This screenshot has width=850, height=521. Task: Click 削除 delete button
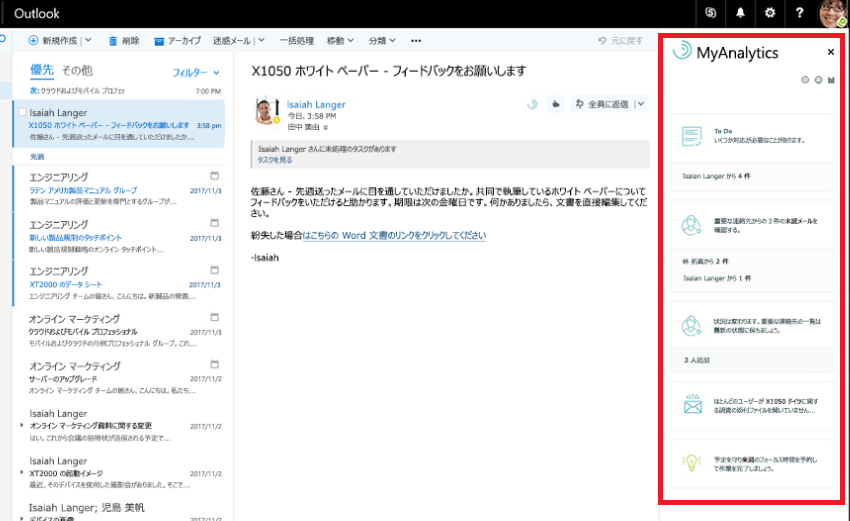point(124,41)
